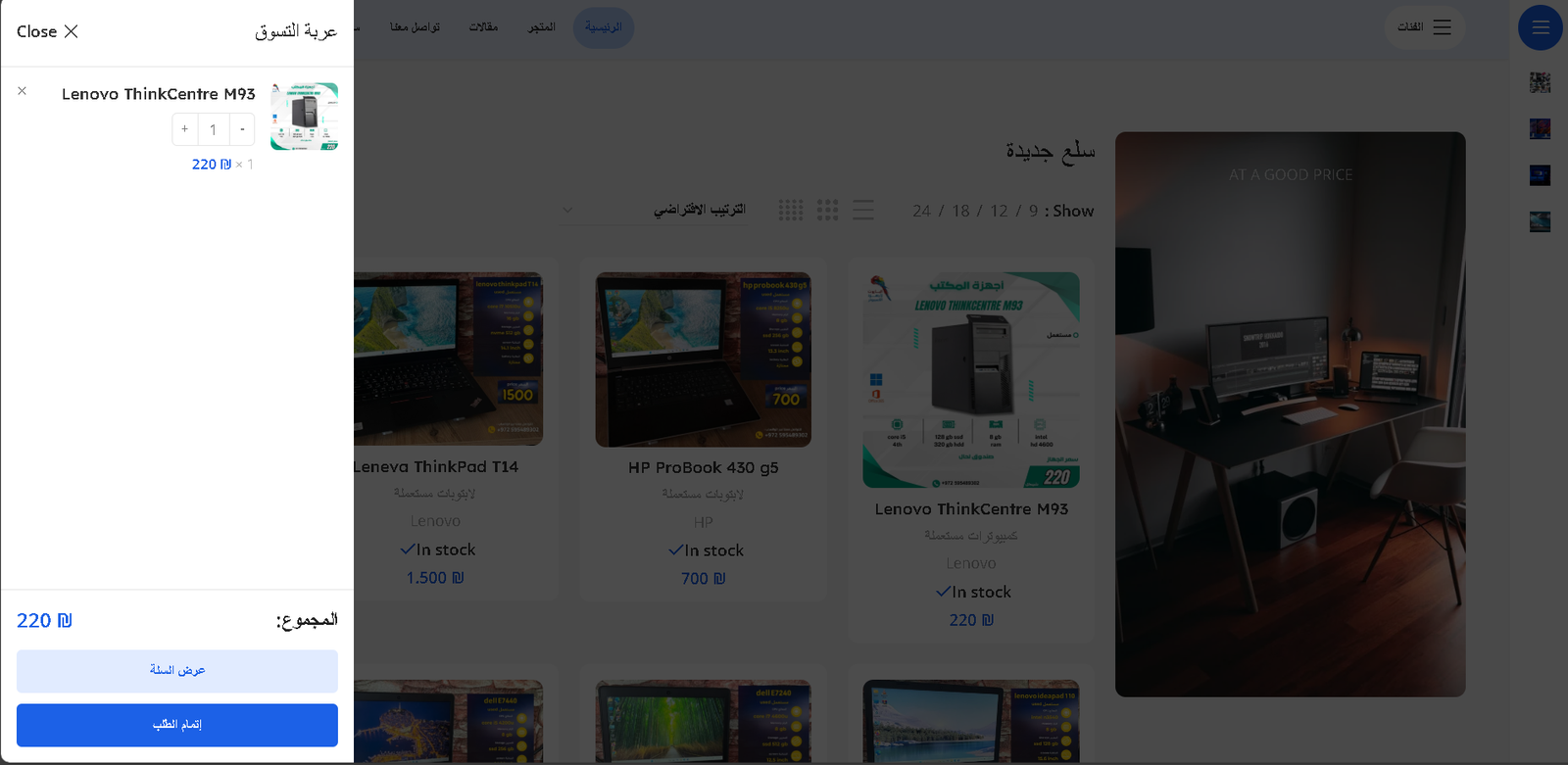Click the 220 ₪ cart total amount
Screen dimensions: 1568x765
[44, 621]
